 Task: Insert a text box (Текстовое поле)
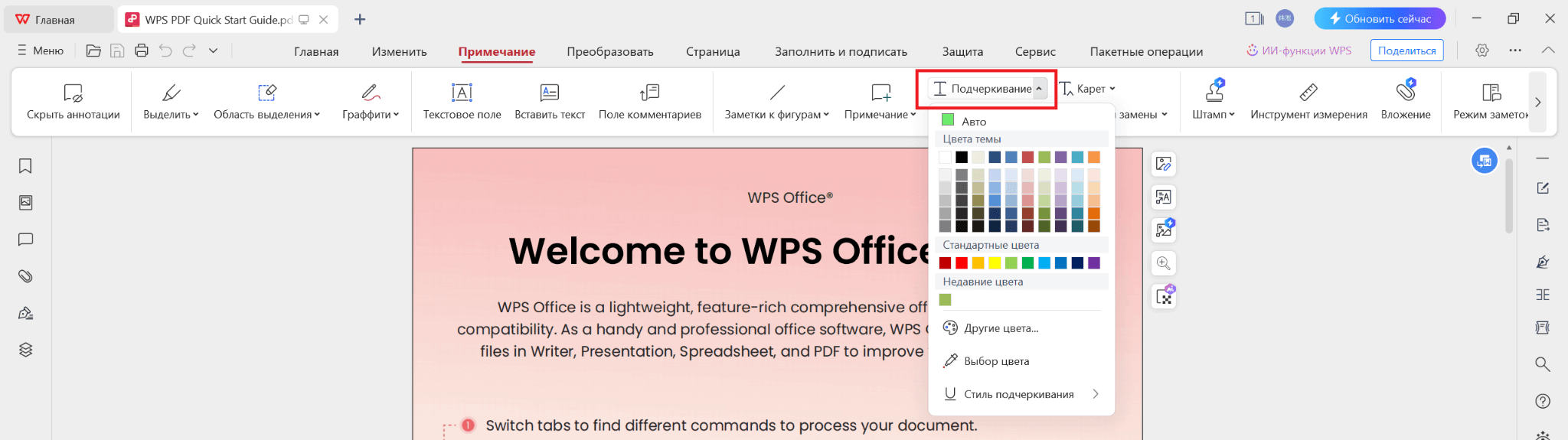[462, 101]
